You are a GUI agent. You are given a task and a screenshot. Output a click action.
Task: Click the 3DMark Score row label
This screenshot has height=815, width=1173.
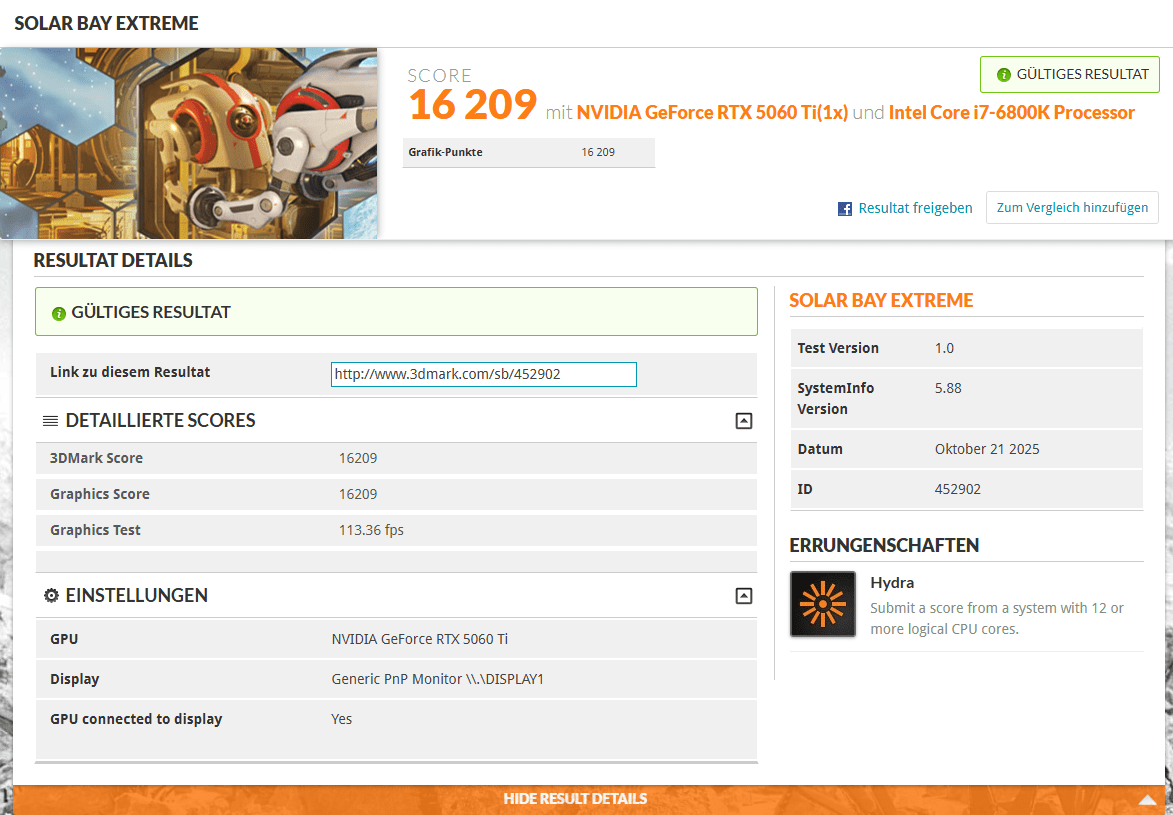coord(97,458)
